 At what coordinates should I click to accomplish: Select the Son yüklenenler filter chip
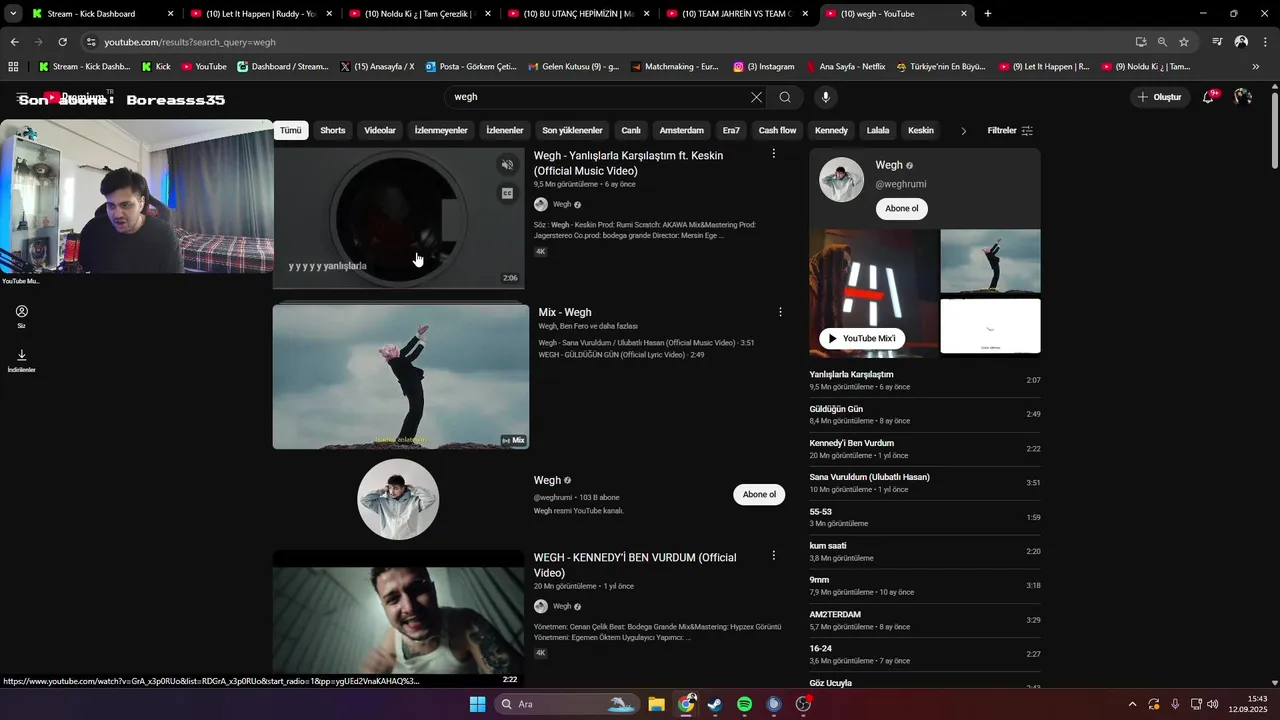coord(572,130)
